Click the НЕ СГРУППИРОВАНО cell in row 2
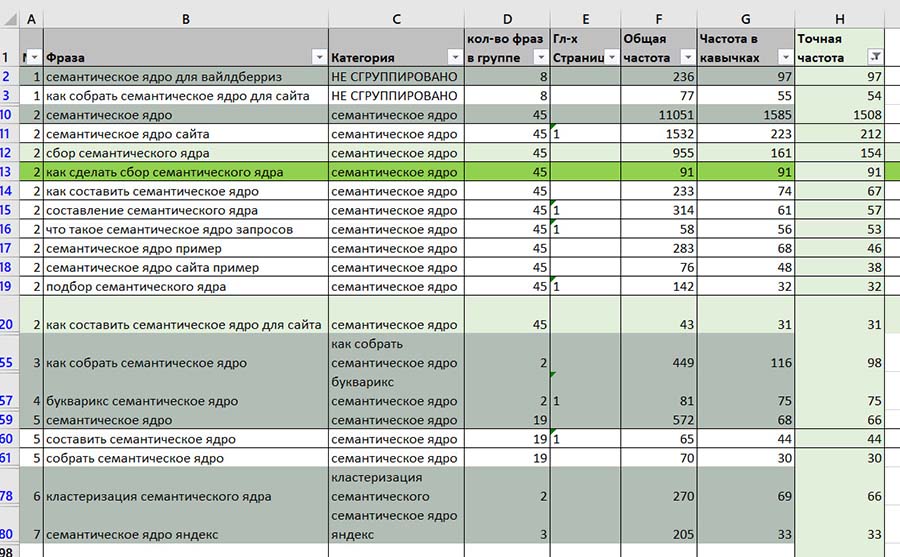Image resolution: width=900 pixels, height=557 pixels. pos(394,77)
